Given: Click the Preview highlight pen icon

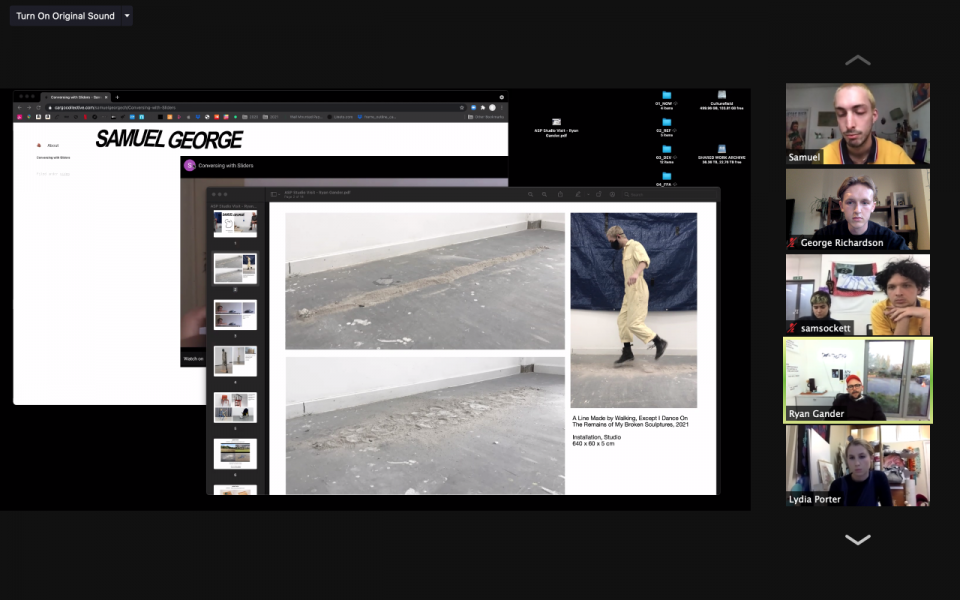Looking at the screenshot, I should click(577, 195).
